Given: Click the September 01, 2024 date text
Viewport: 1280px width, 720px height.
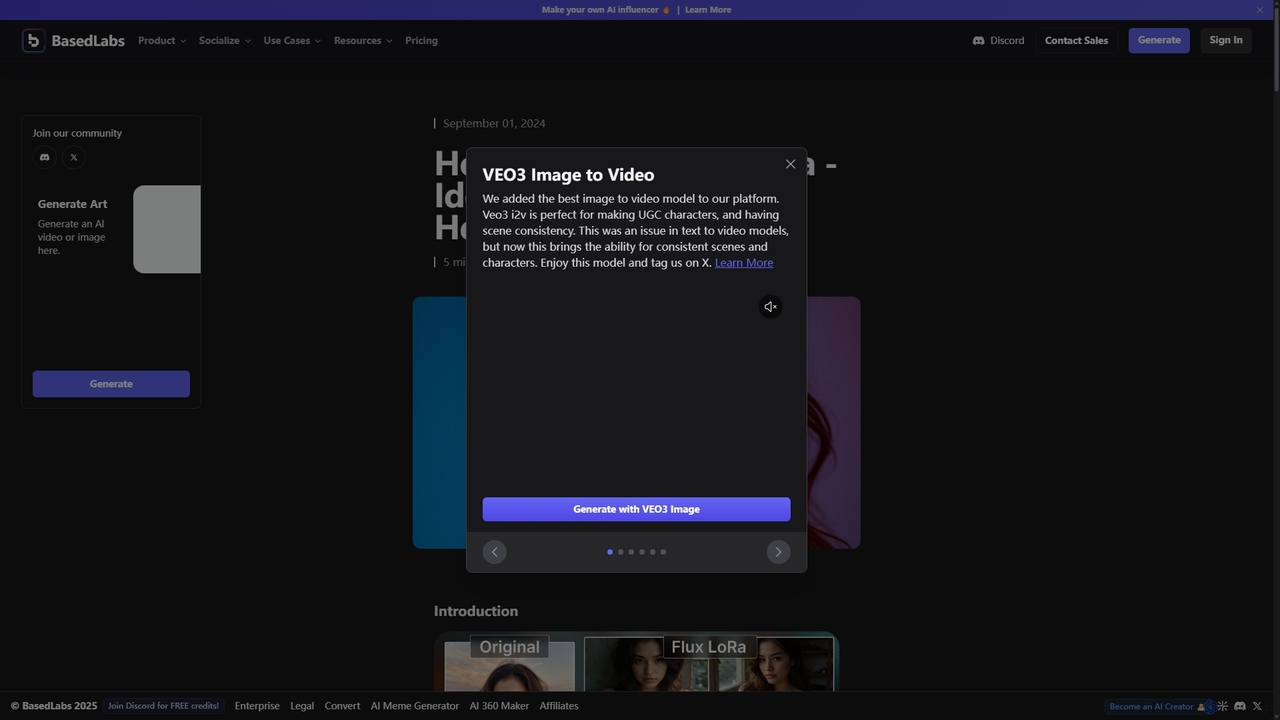Looking at the screenshot, I should 494,124.
